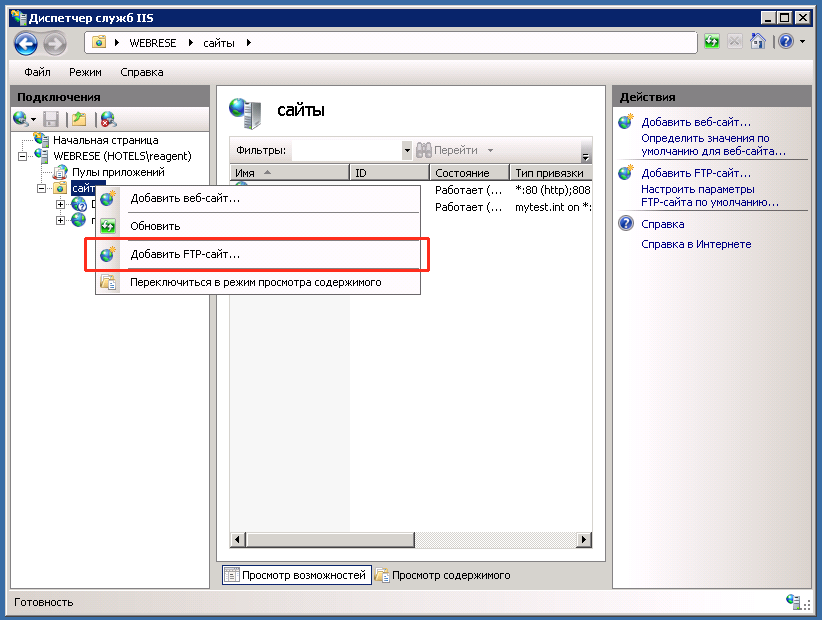
Task: Open Справка link in Действия pane
Action: pyautogui.click(x=663, y=224)
